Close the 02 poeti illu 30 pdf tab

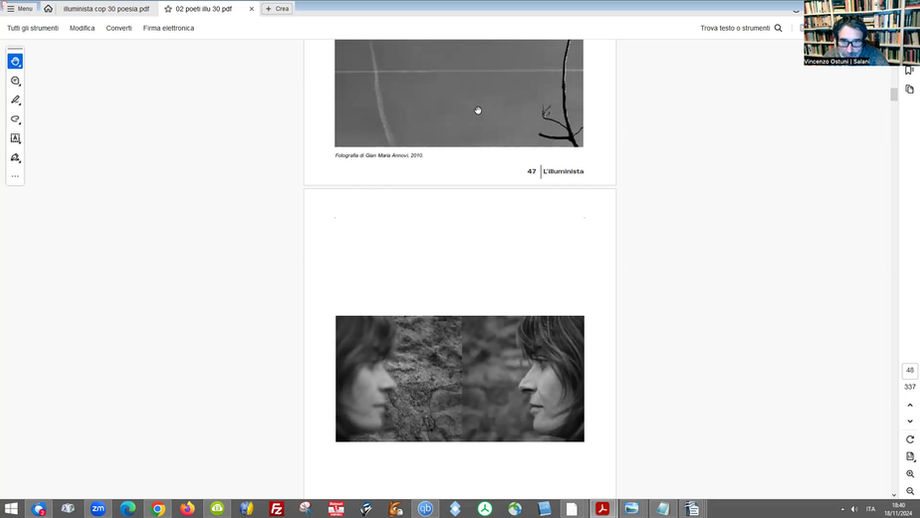tap(252, 9)
